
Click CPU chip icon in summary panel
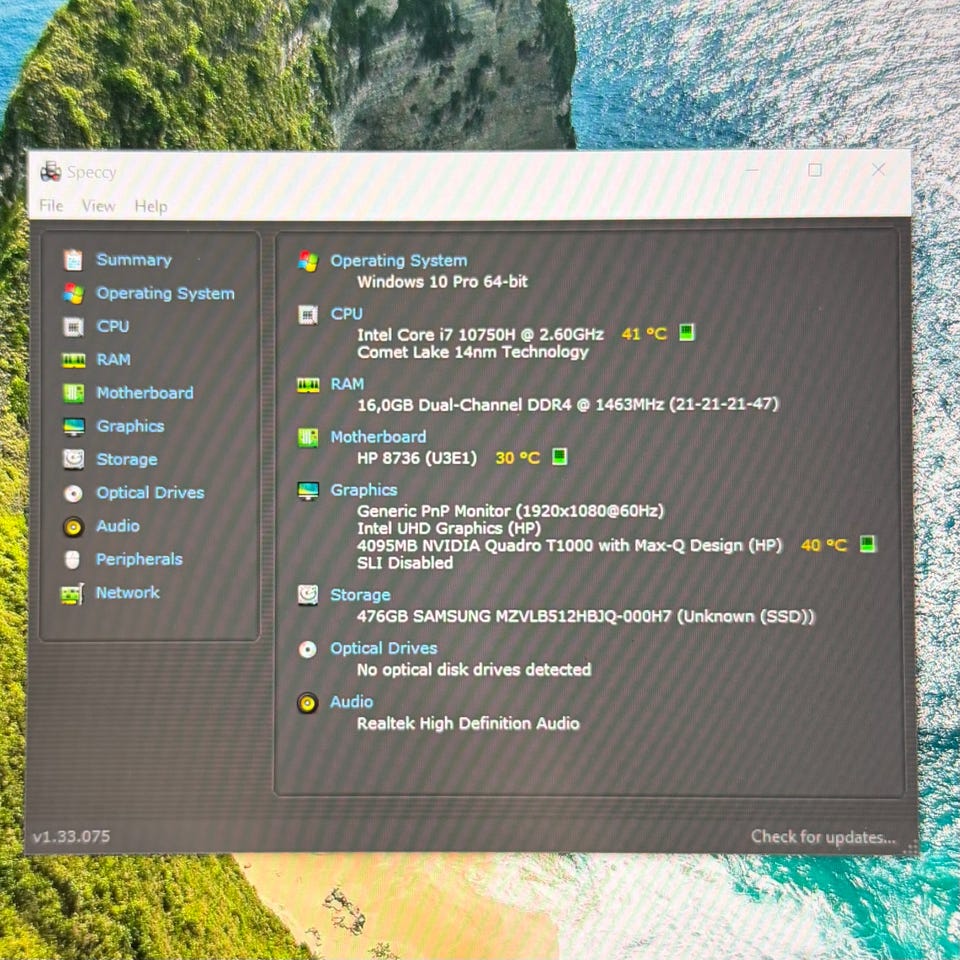[x=307, y=315]
